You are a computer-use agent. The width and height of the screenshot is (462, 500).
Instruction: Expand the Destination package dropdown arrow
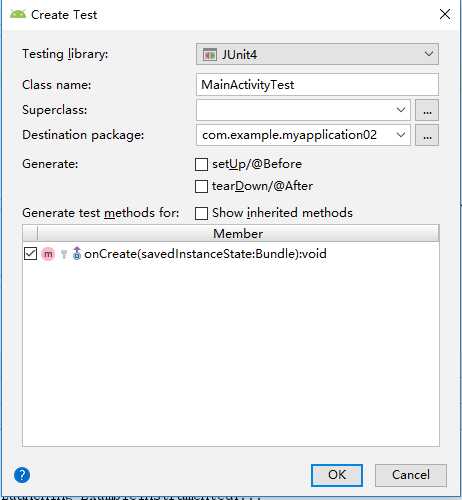(401, 135)
